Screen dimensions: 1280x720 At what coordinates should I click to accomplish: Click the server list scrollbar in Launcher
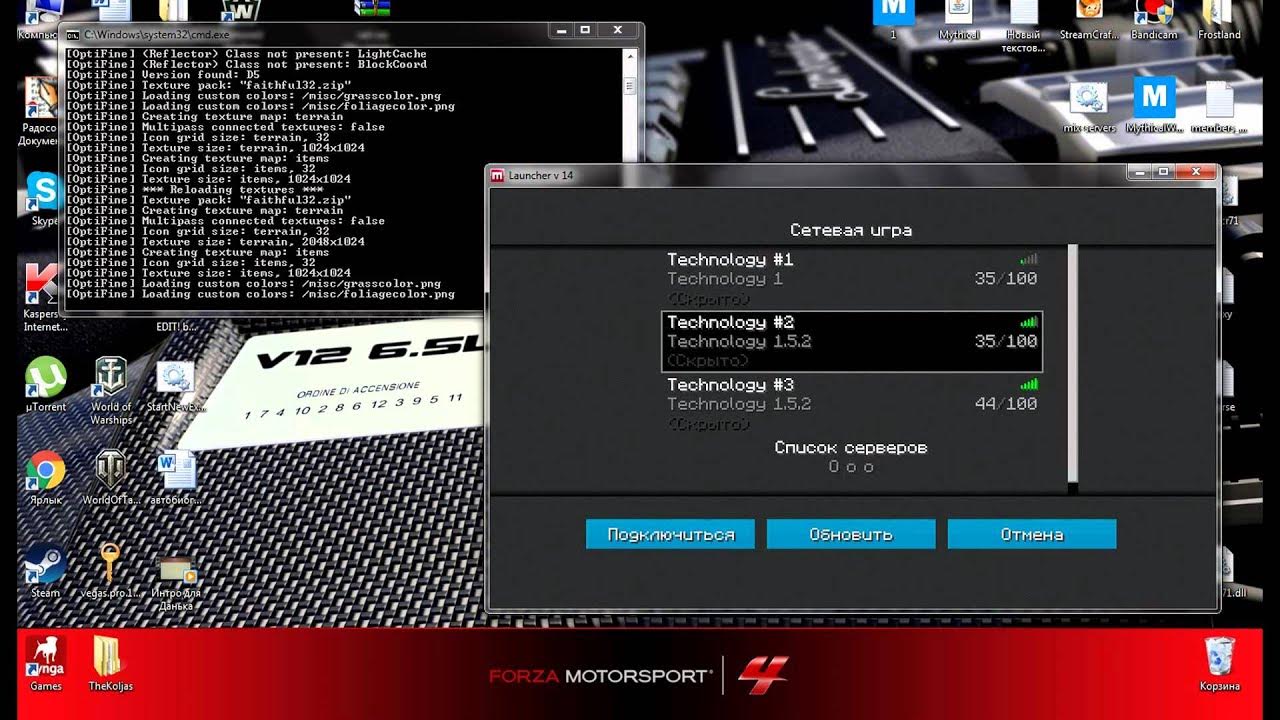(x=1073, y=362)
